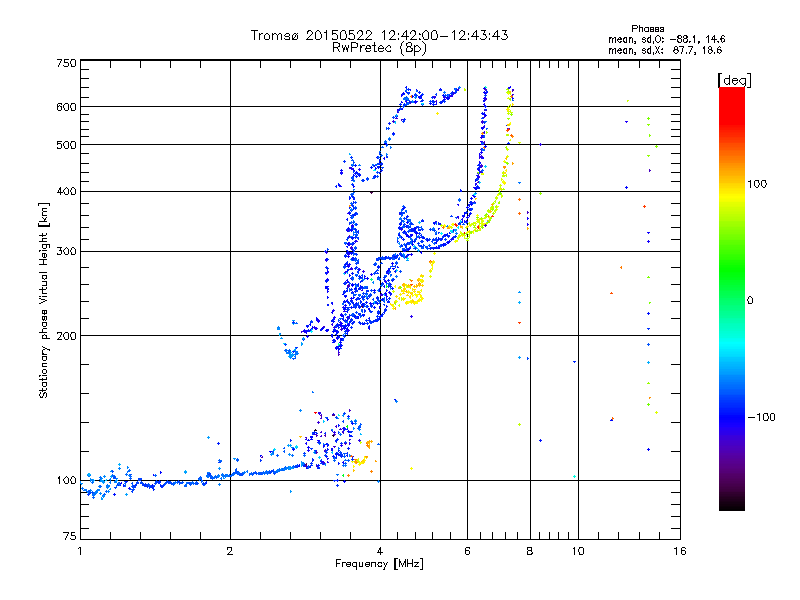
Task: Click the x-axis label '2'
Action: (230, 551)
